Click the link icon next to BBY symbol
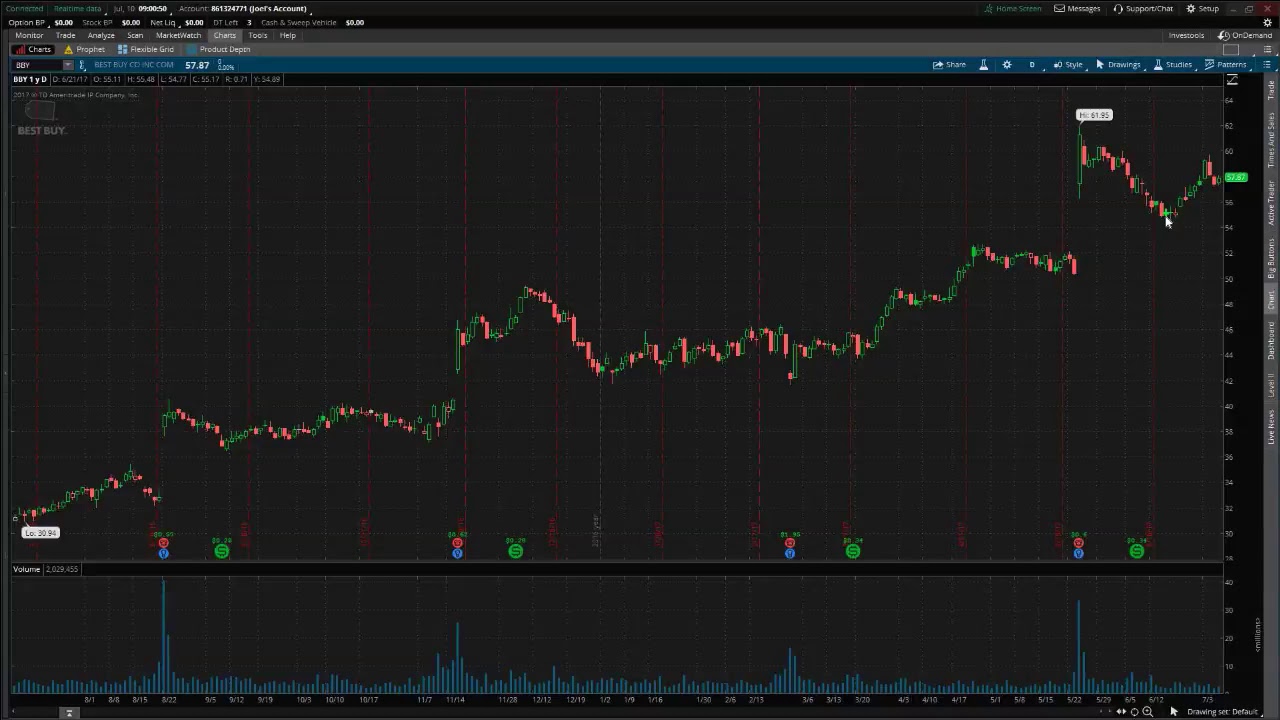The image size is (1280, 720). (x=82, y=65)
